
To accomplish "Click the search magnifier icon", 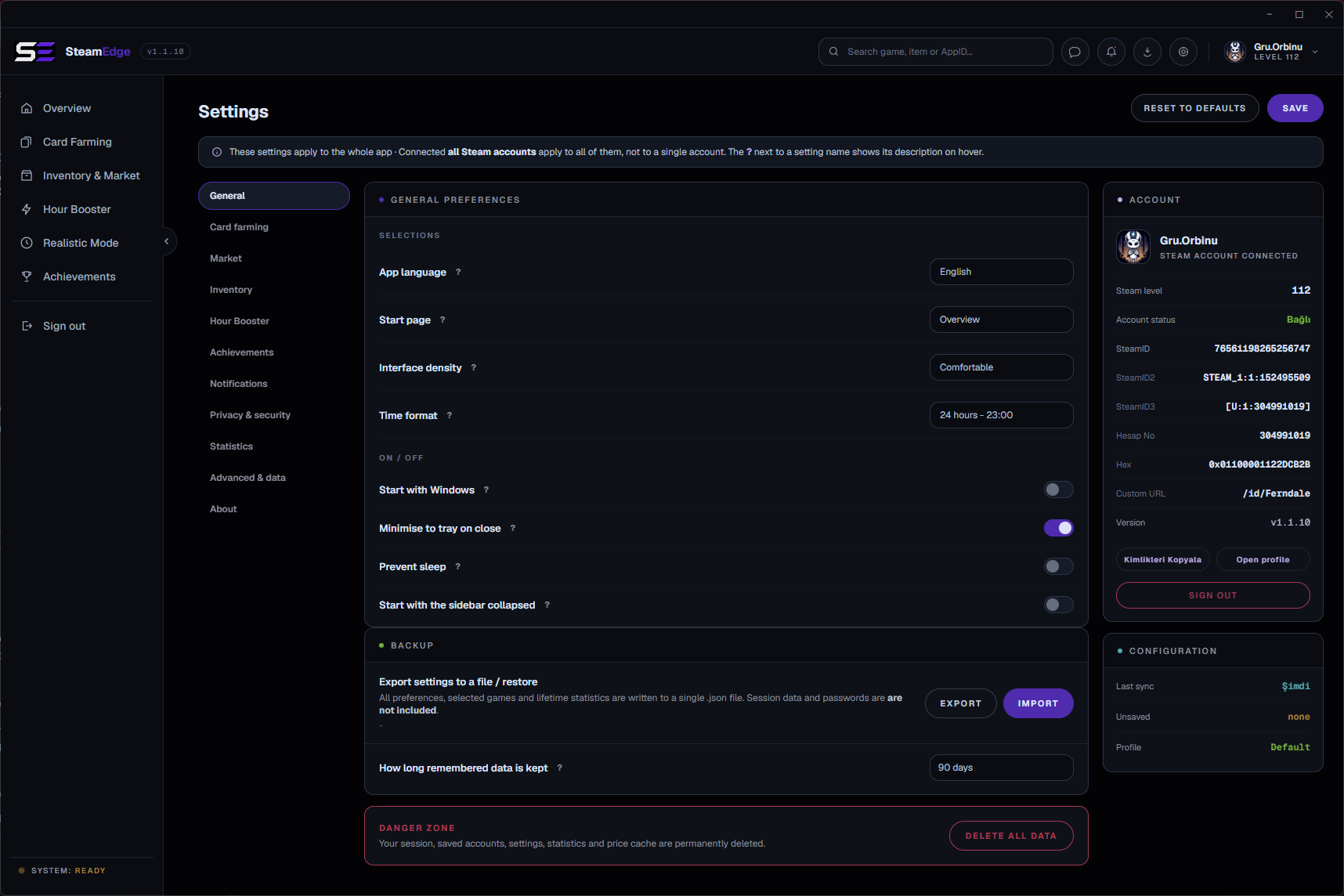I will 833,52.
